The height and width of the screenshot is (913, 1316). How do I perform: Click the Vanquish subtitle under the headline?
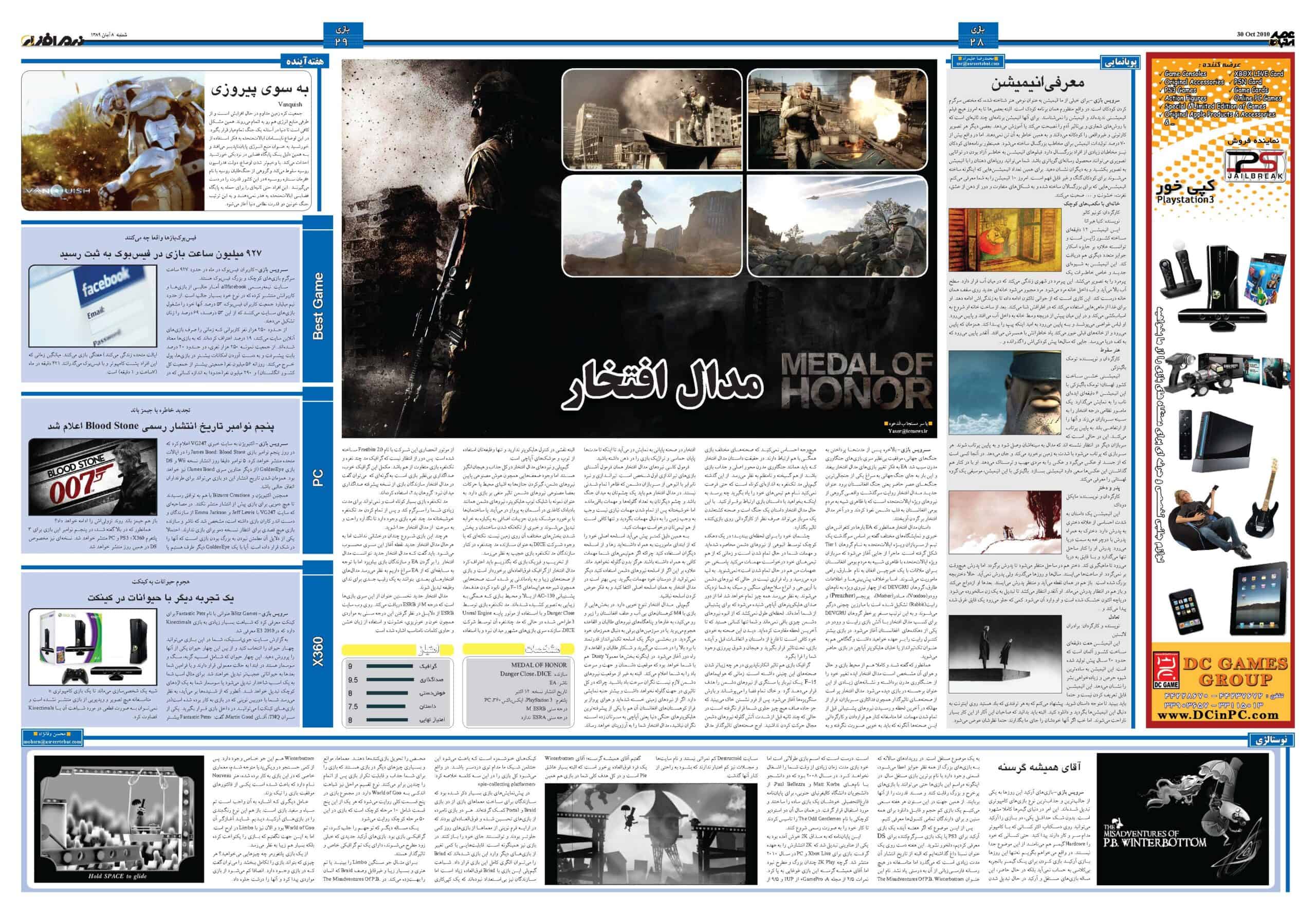[290, 105]
